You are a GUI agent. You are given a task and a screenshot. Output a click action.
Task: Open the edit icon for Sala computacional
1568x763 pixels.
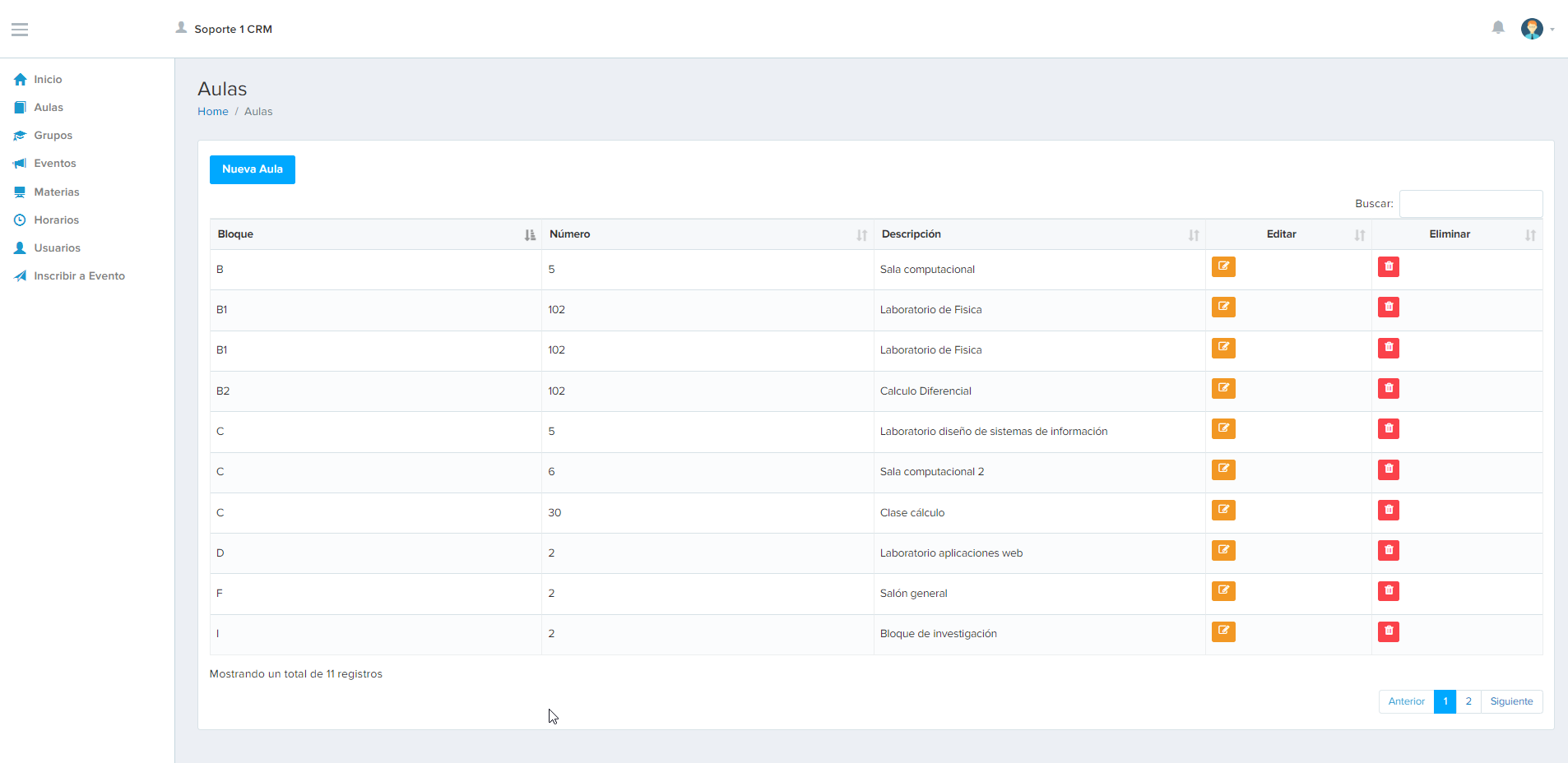pyautogui.click(x=1223, y=266)
